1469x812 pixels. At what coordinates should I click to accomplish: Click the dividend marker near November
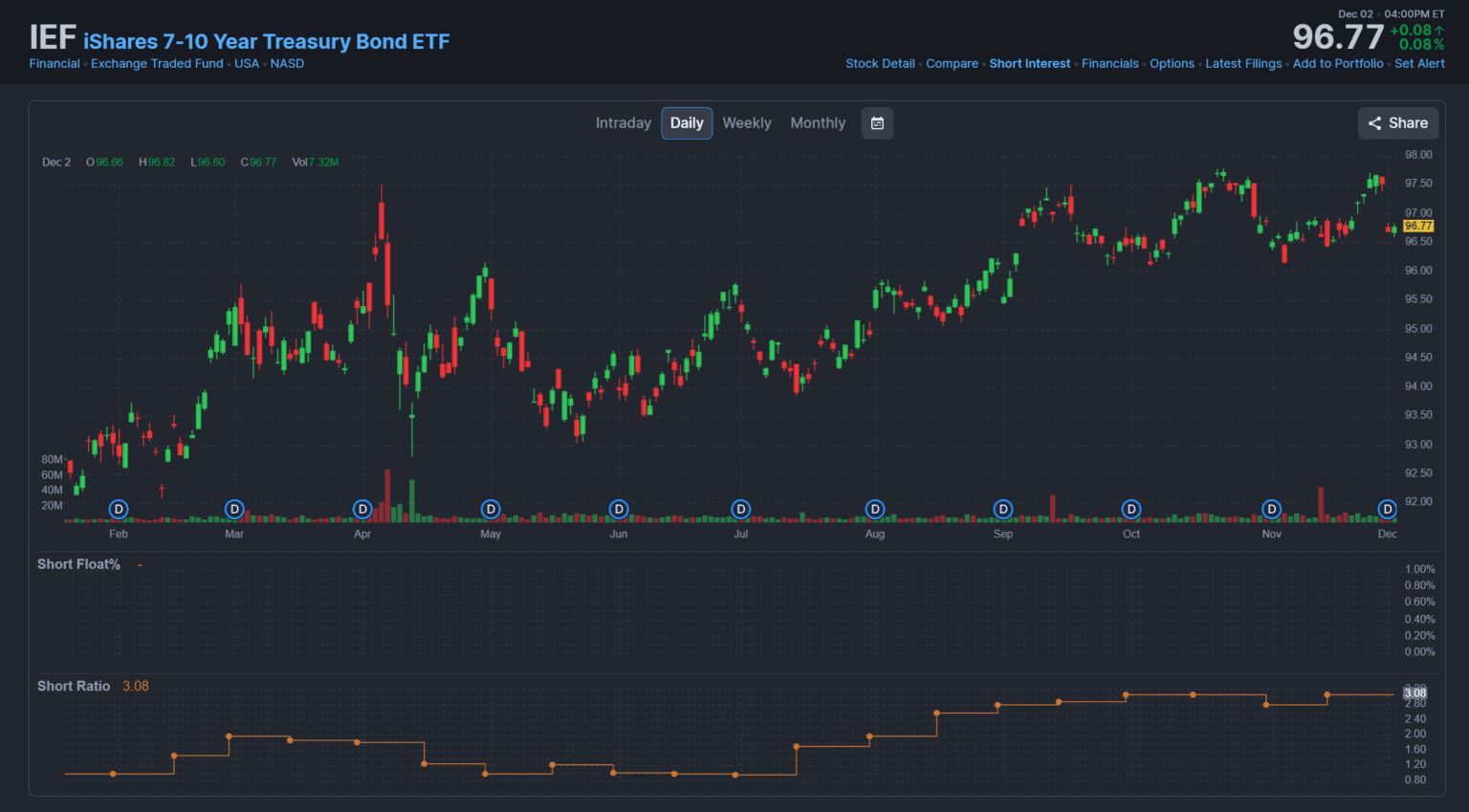[x=1271, y=509]
